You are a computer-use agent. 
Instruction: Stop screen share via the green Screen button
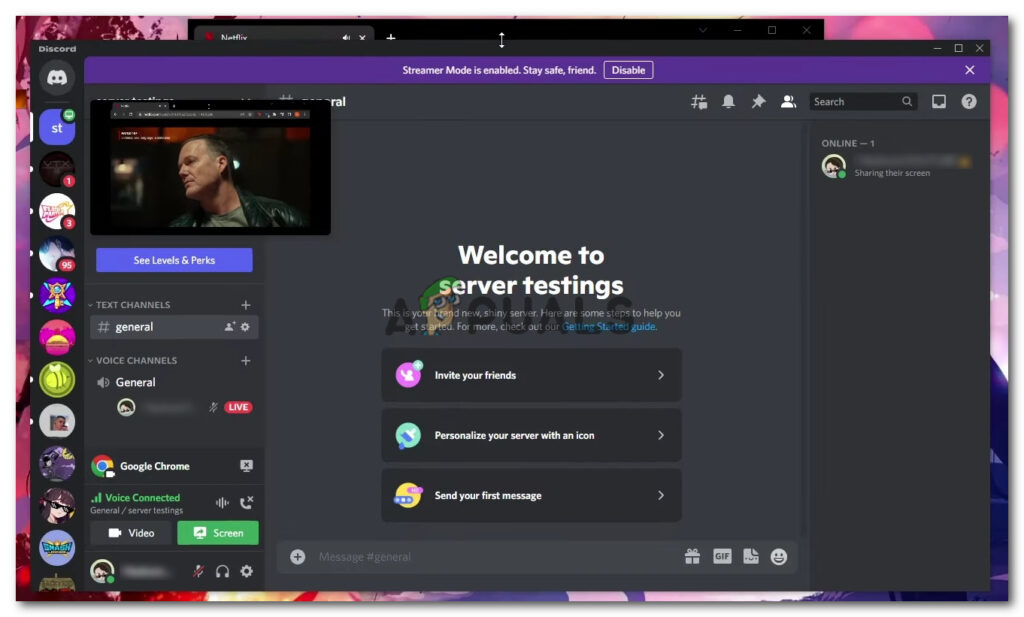(x=218, y=533)
